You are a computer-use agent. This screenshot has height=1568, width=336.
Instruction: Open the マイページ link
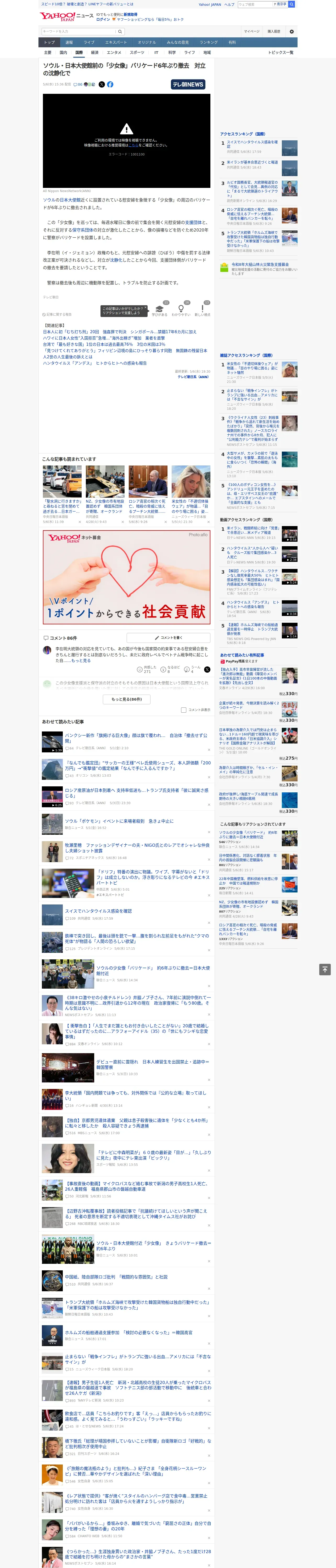click(x=251, y=31)
